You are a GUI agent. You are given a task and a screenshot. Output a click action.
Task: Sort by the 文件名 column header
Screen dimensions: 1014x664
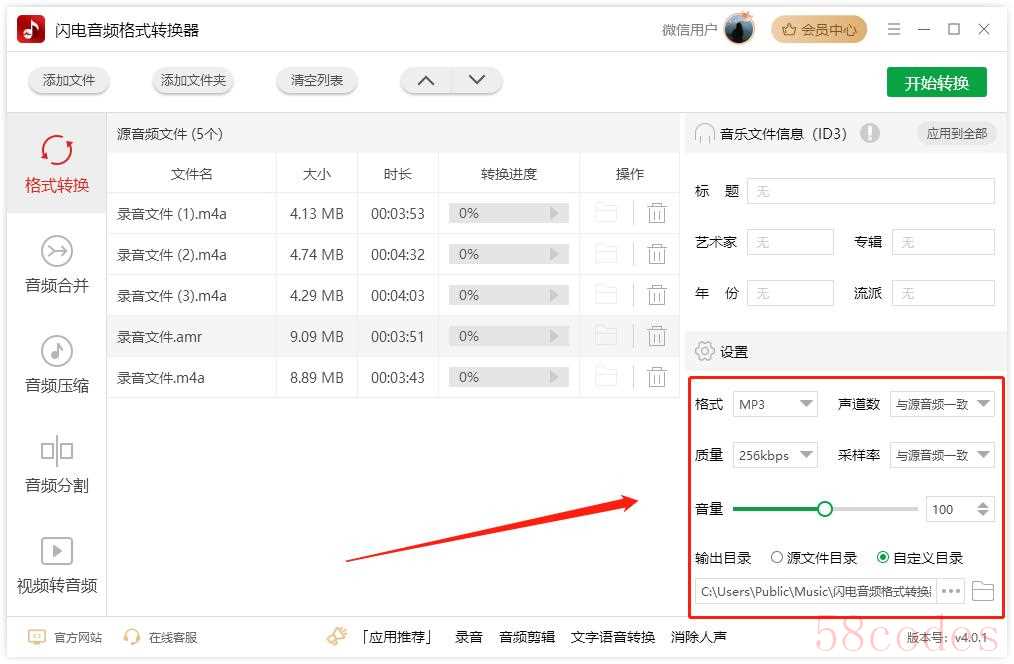191,174
